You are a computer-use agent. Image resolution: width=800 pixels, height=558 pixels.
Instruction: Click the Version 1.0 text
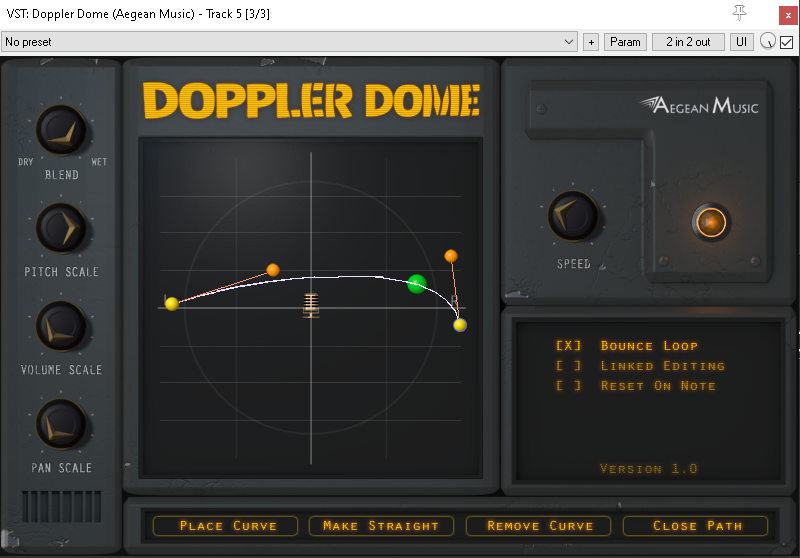(x=648, y=468)
